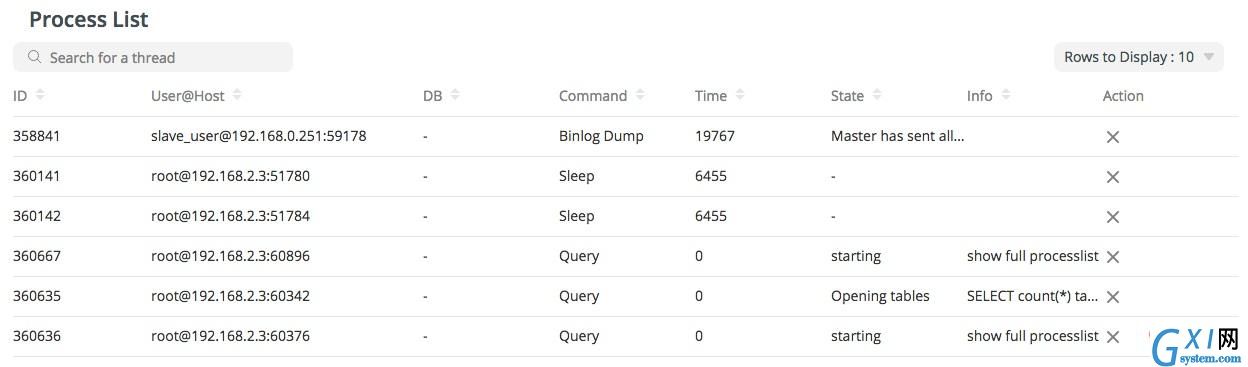Sort by User@Host column arrows

coord(237,95)
